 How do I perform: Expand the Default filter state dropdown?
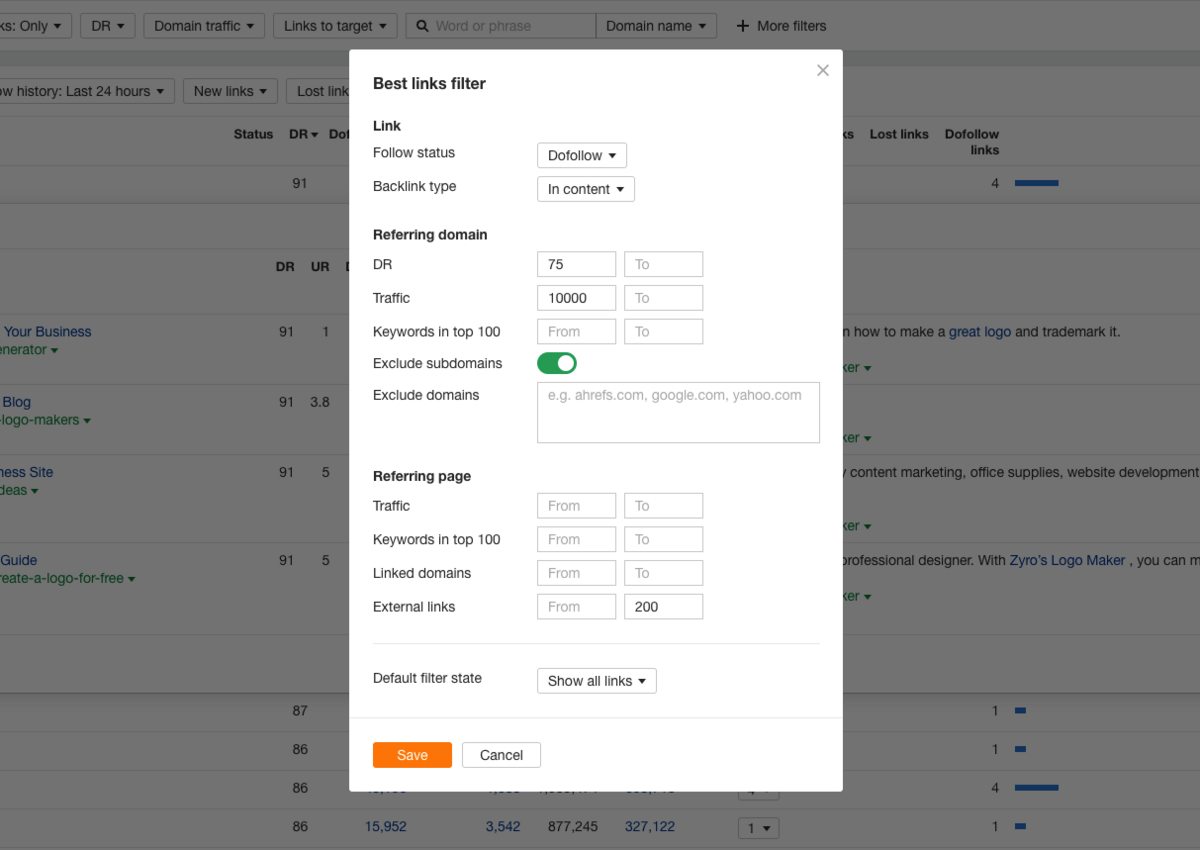(x=596, y=681)
